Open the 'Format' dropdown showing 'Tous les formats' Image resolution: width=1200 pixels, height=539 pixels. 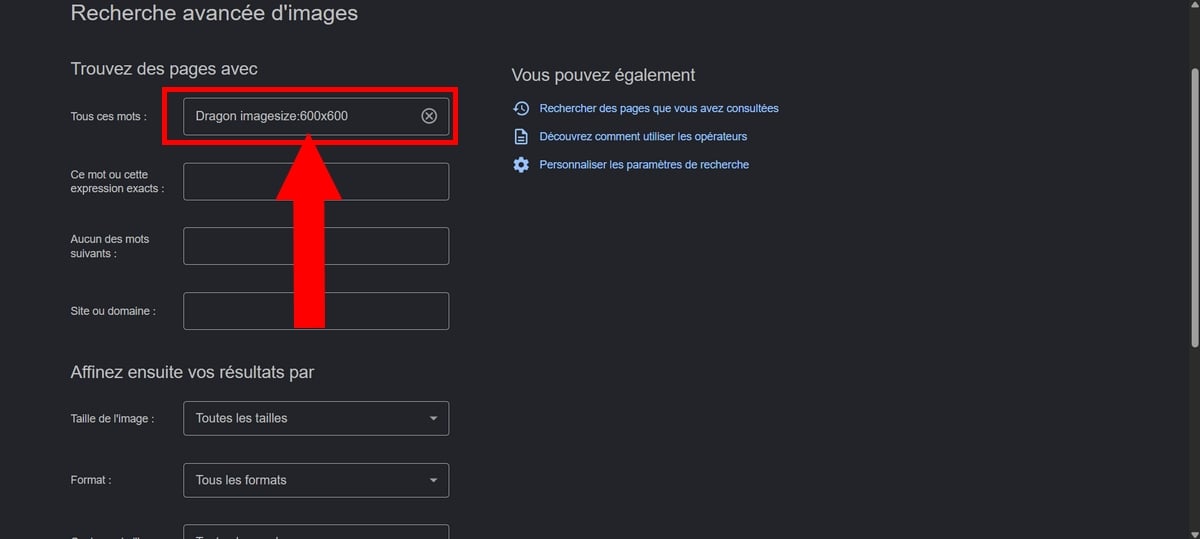click(x=316, y=480)
